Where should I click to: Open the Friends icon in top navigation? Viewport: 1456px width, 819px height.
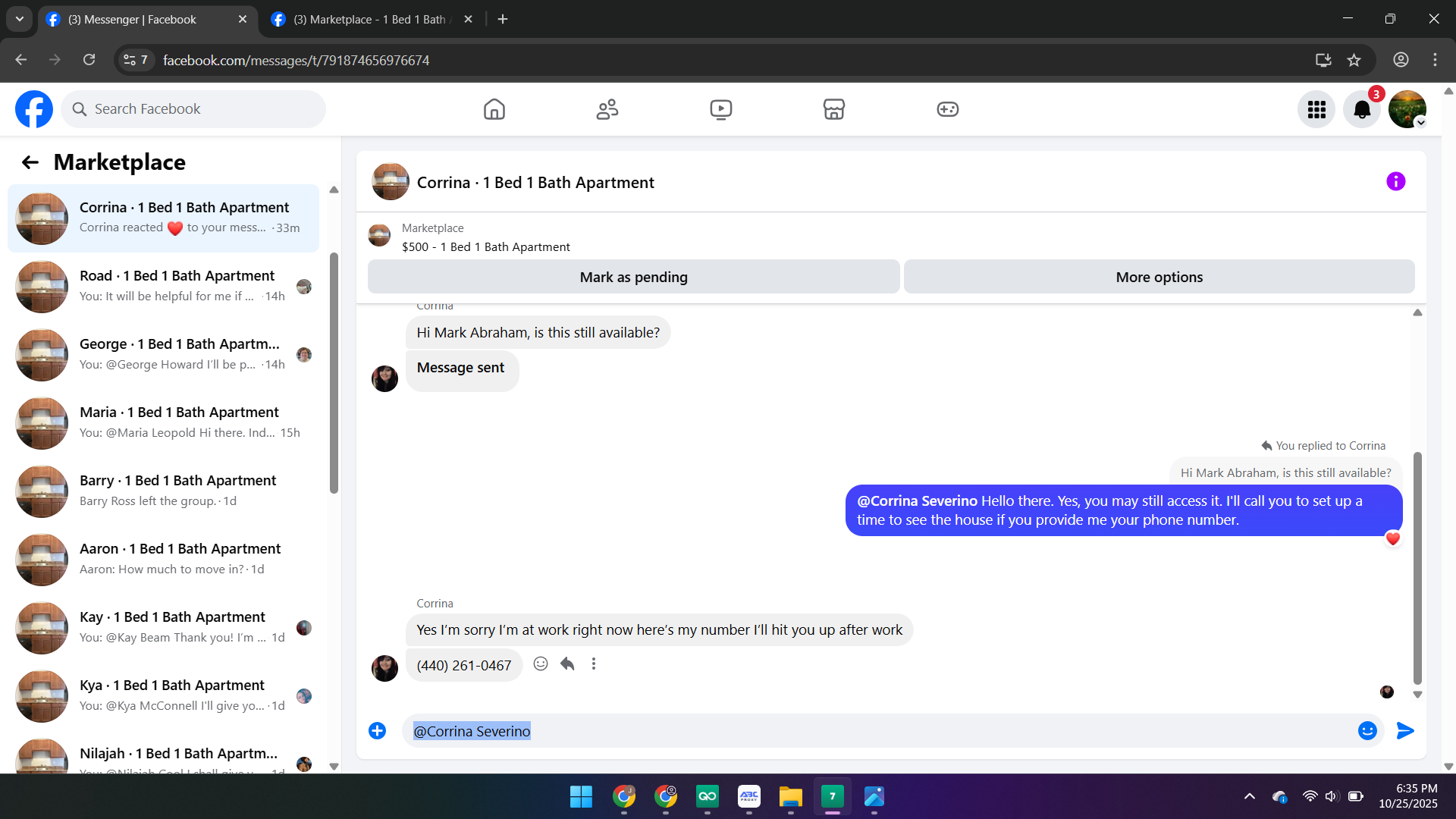point(607,109)
